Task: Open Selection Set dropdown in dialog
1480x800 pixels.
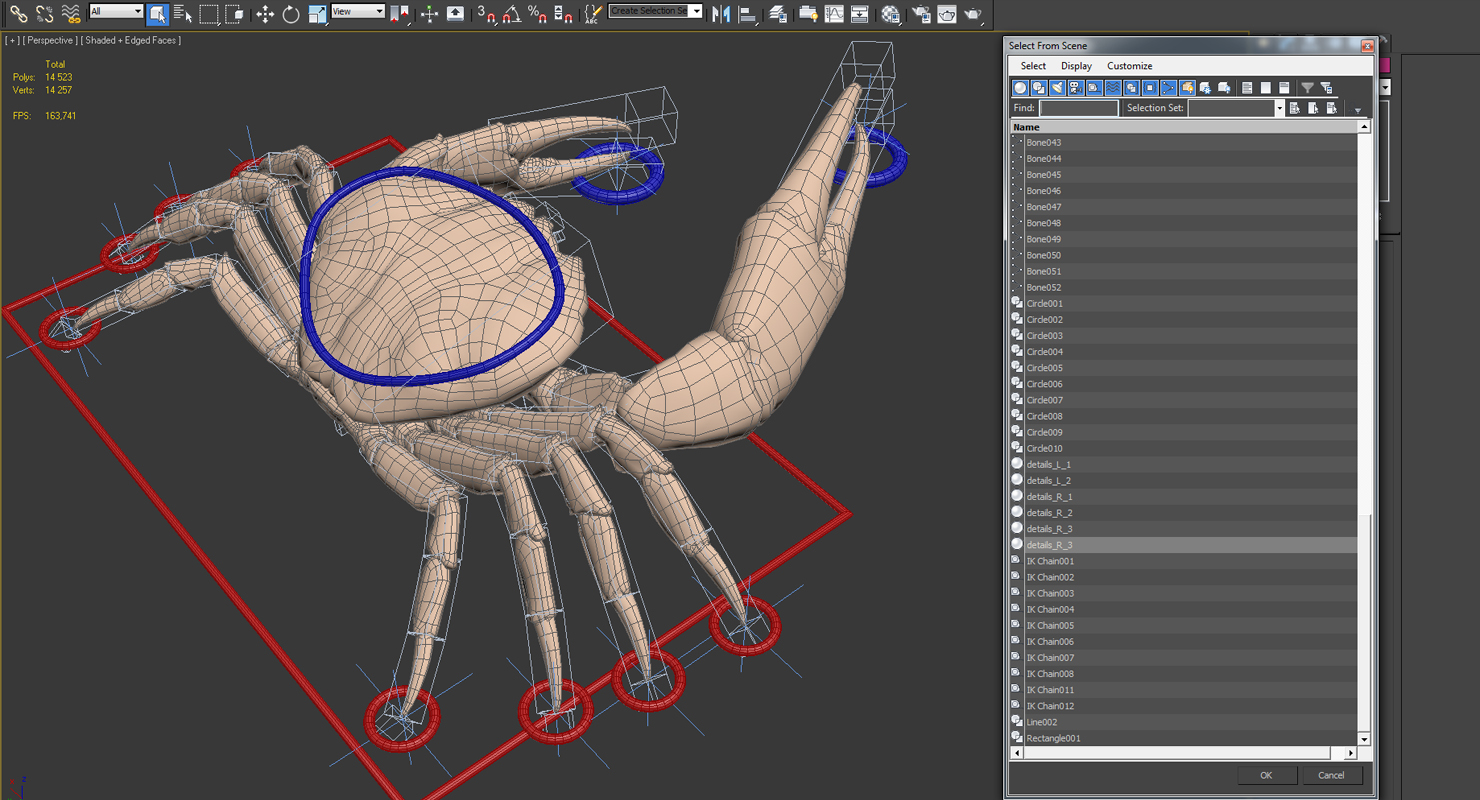Action: 1279,108
